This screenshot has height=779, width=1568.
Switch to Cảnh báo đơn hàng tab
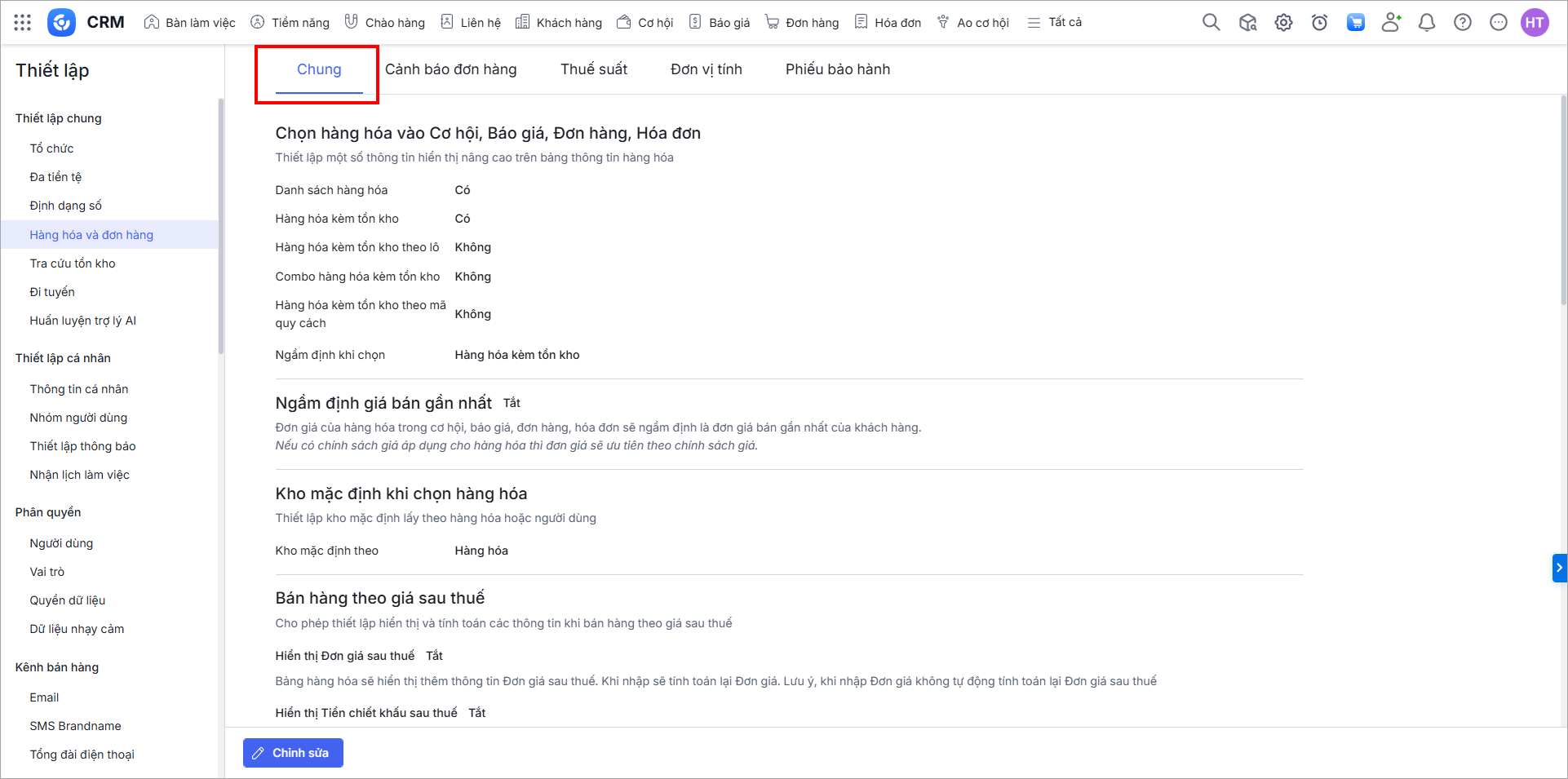tap(450, 69)
